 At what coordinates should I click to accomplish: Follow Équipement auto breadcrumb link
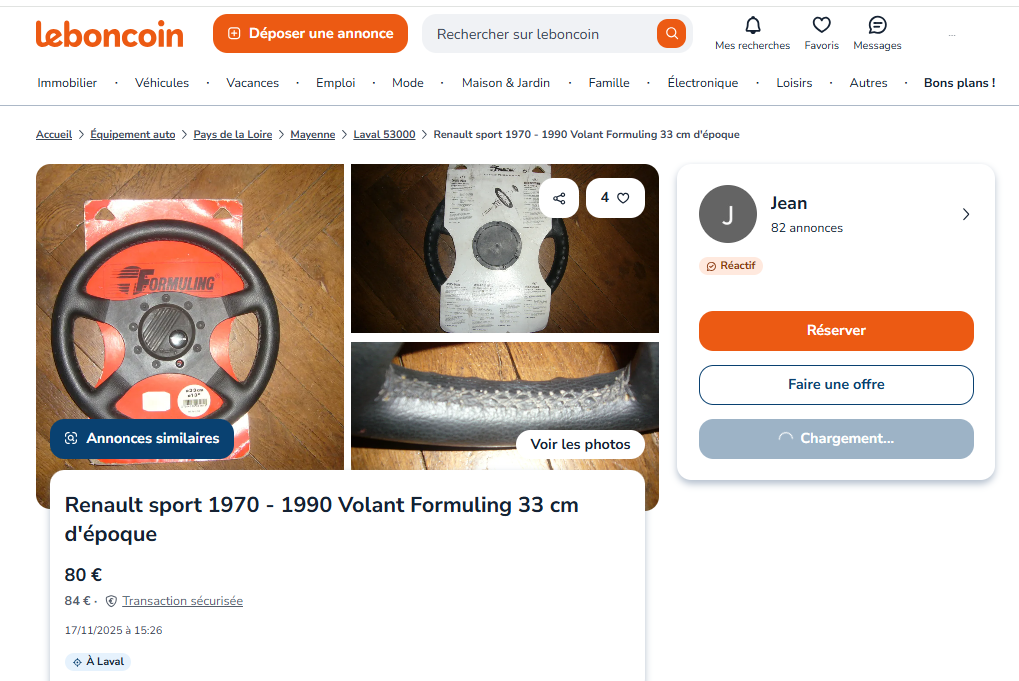133,134
